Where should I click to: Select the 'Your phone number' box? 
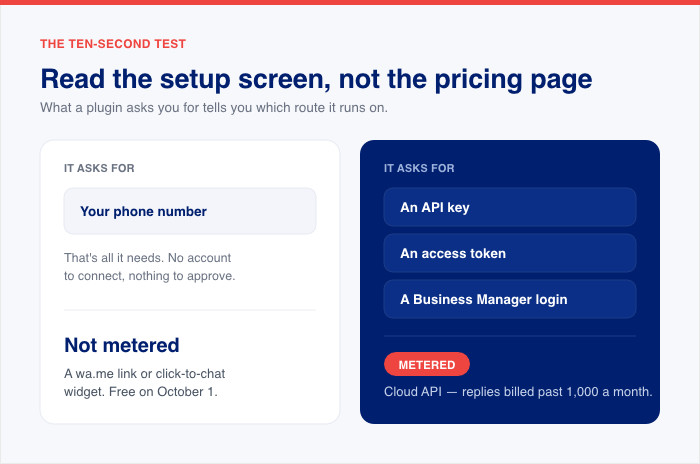point(190,211)
